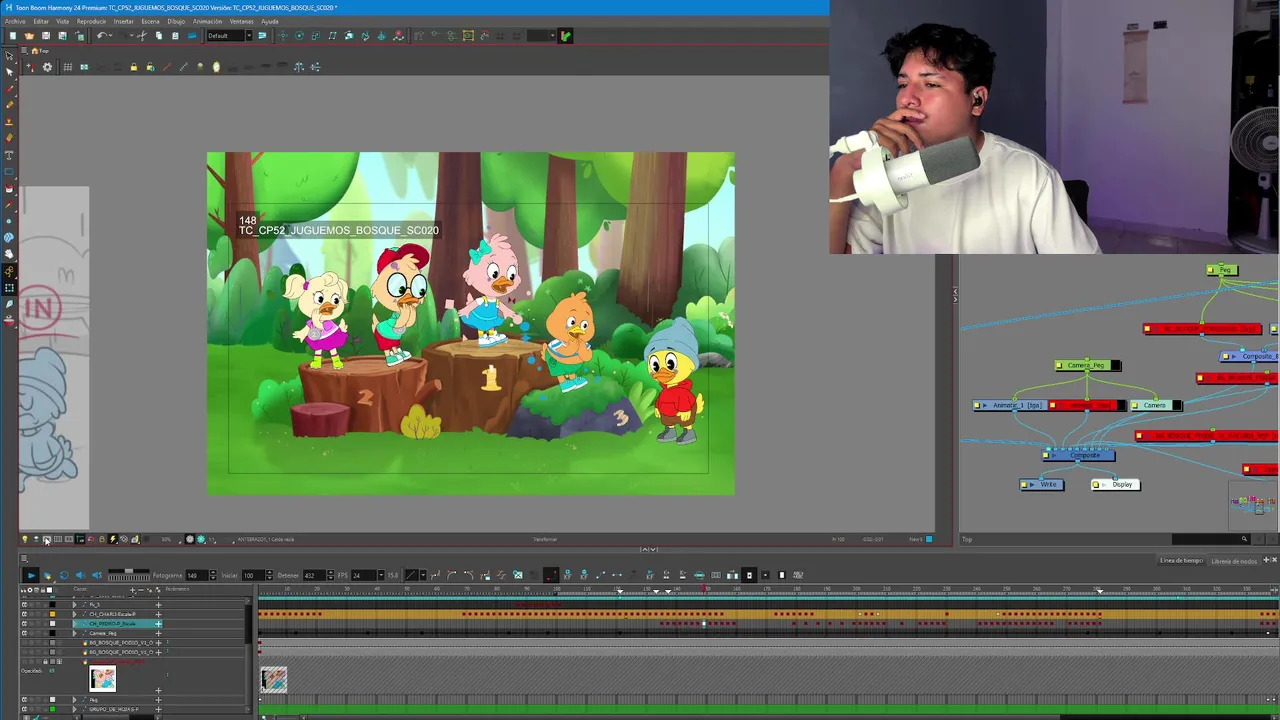Screen dimensions: 1280x720
Task: Click the orange color swatch of CH_CHARI layer
Action: coord(52,614)
